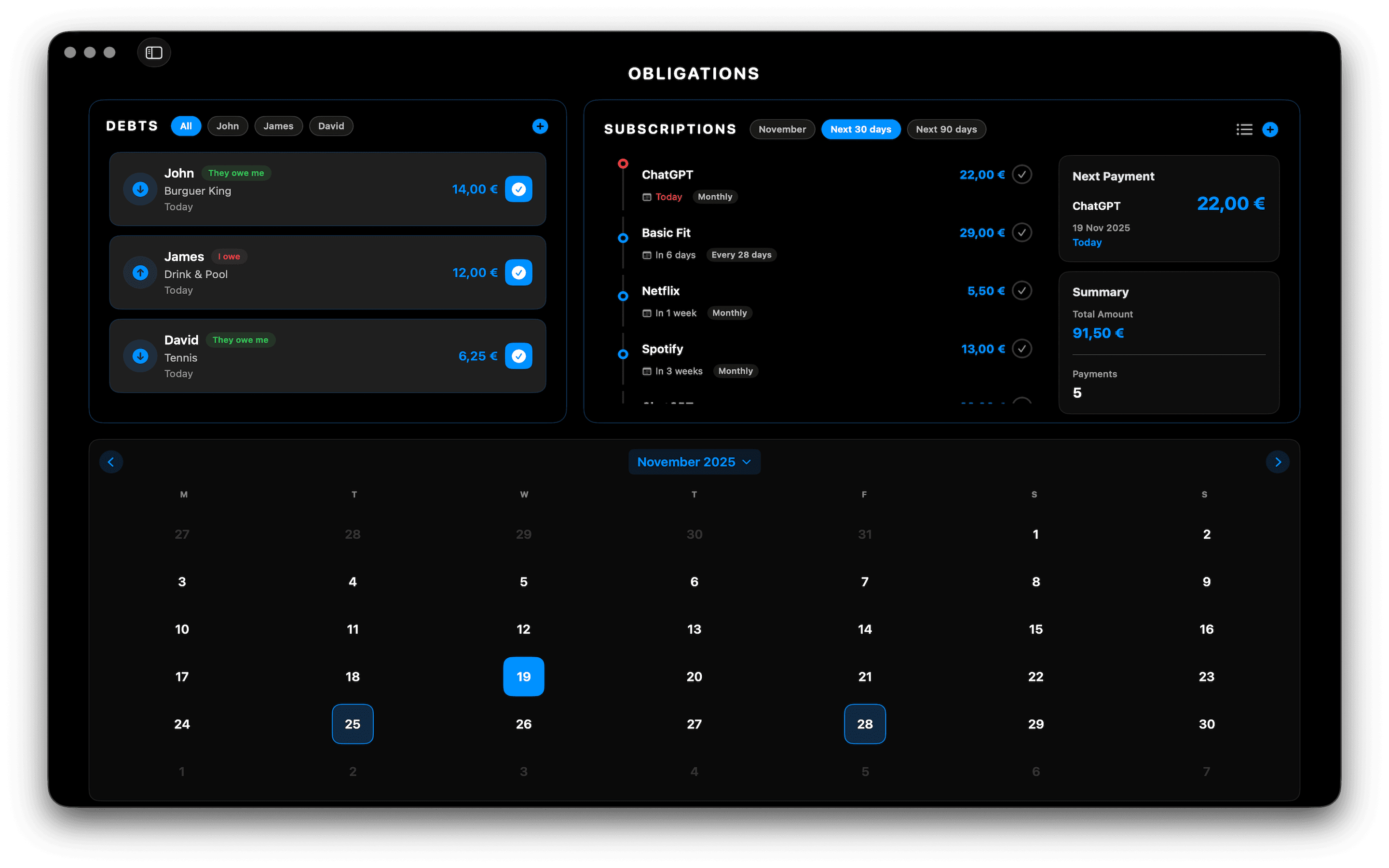1389x868 pixels.
Task: Click the Spotify subscription name
Action: (662, 349)
